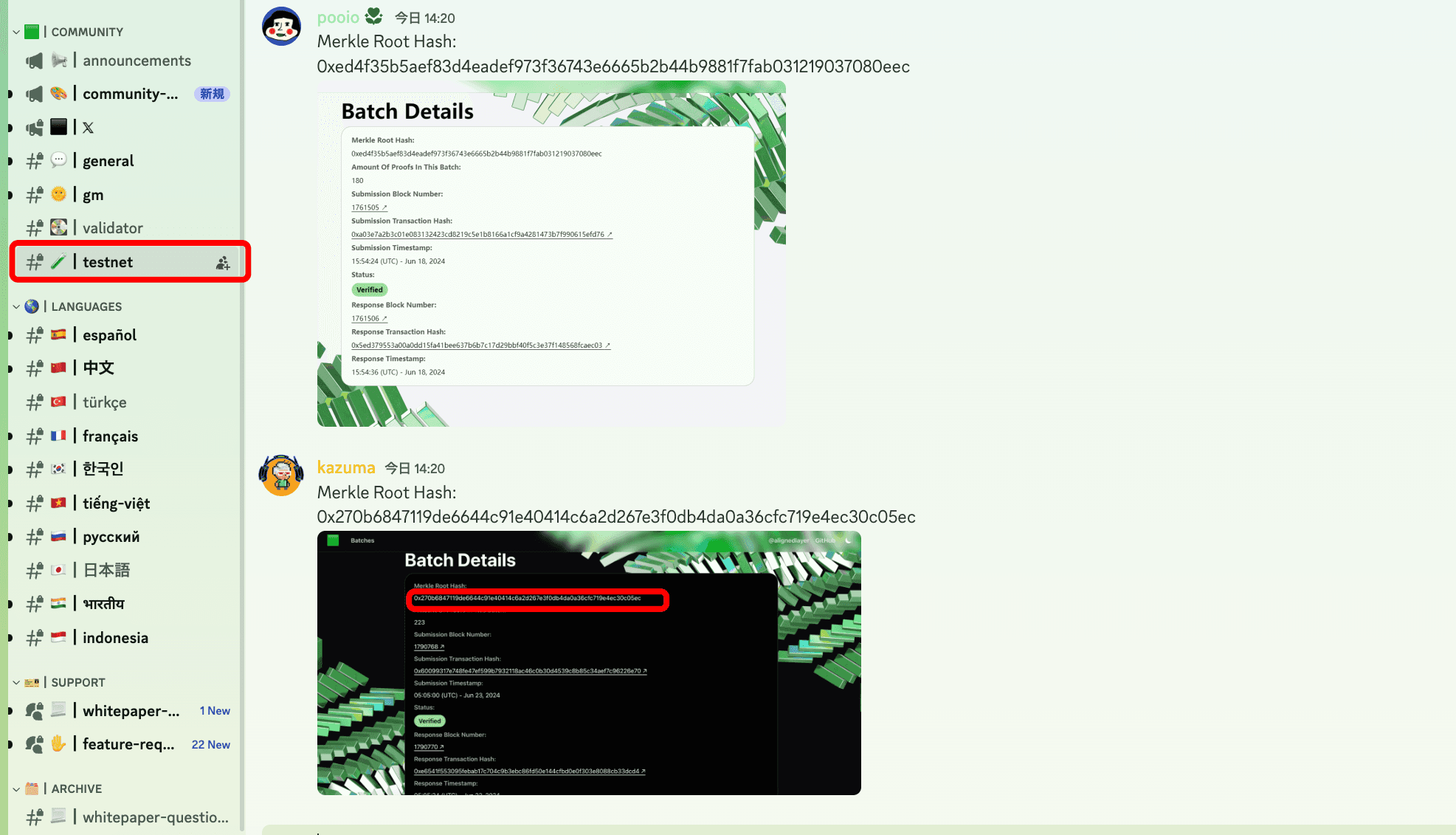Click pooio's Merkle Root Hash 0xed4f35... text

pos(613,66)
